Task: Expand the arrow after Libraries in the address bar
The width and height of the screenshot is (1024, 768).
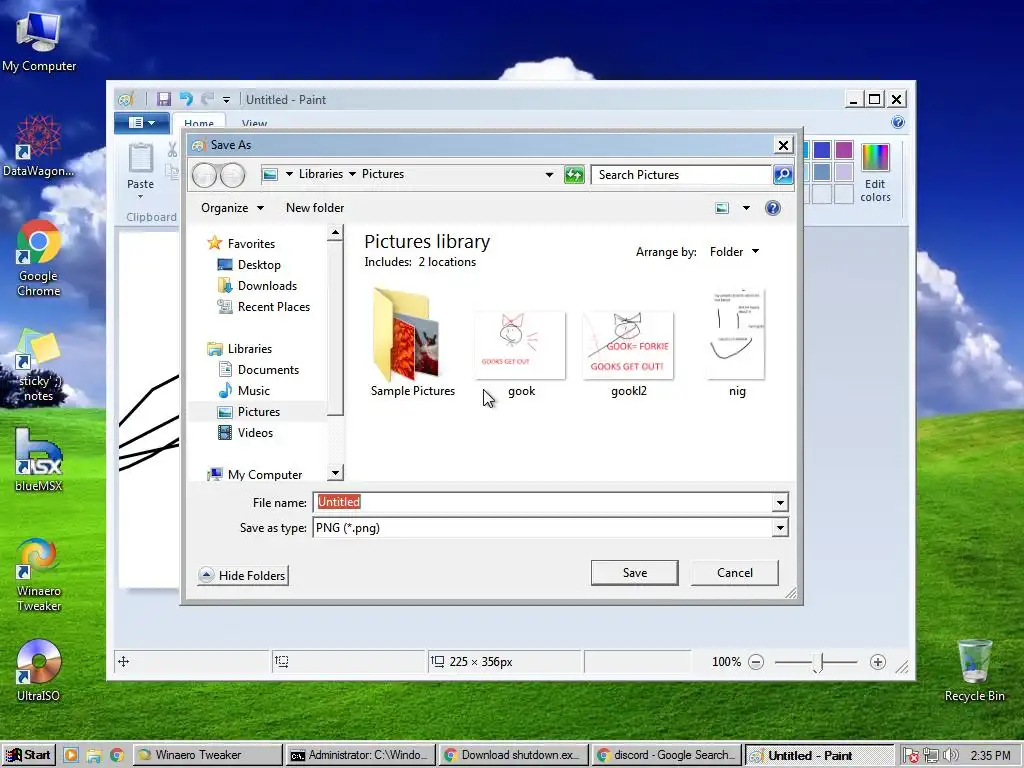Action: click(x=353, y=174)
